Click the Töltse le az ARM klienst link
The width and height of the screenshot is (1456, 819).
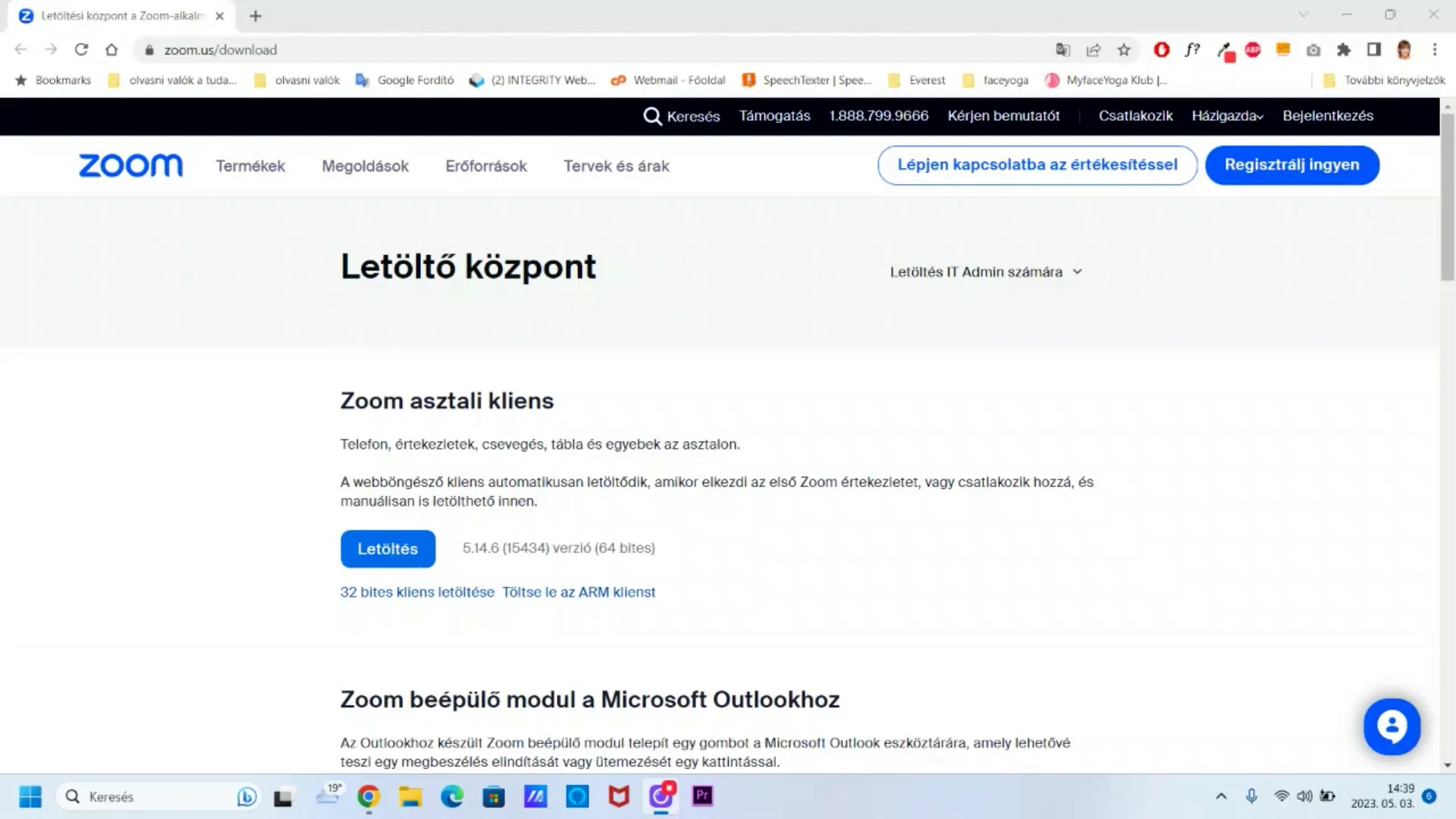(x=579, y=592)
